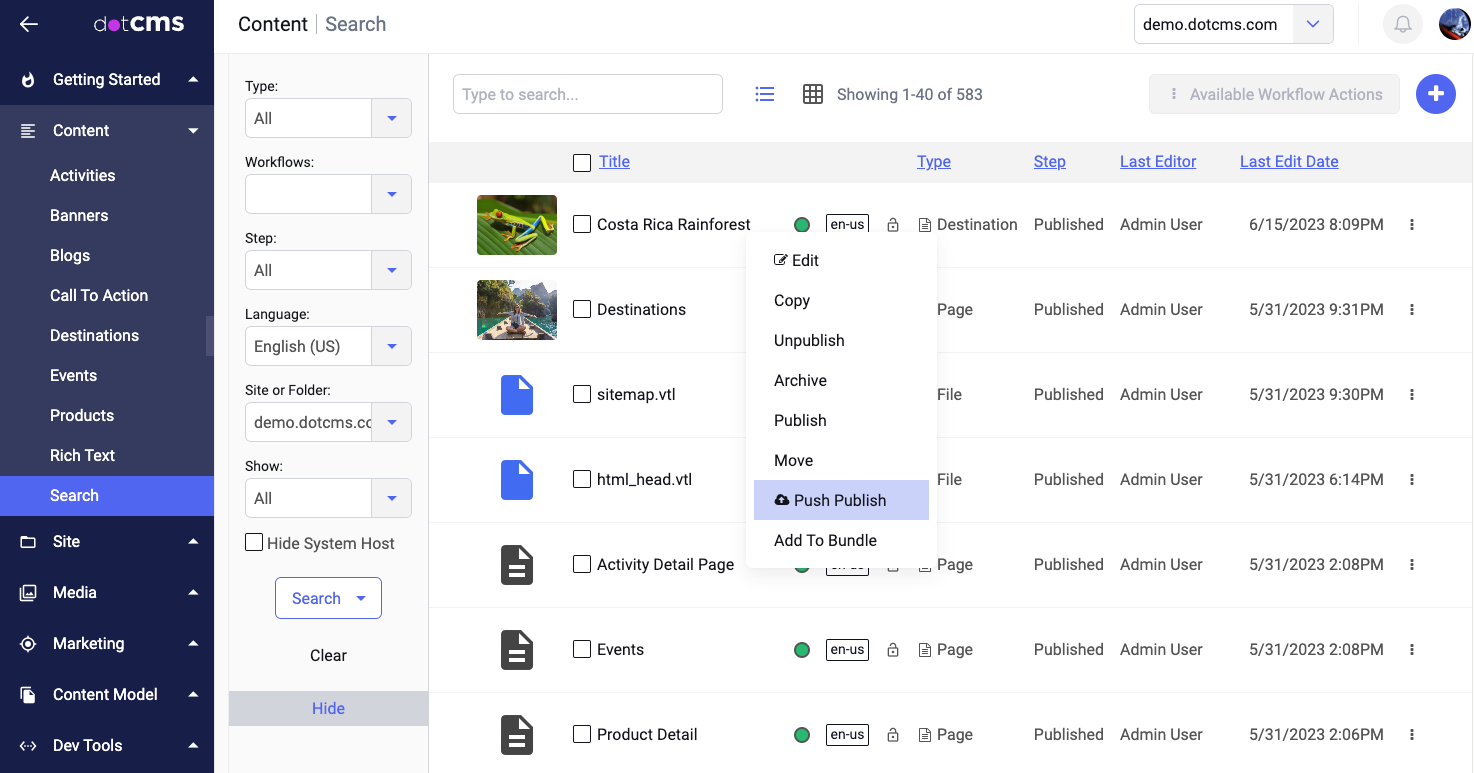This screenshot has height=773, width=1474.
Task: Choose Push Publish from context menu
Action: click(840, 500)
